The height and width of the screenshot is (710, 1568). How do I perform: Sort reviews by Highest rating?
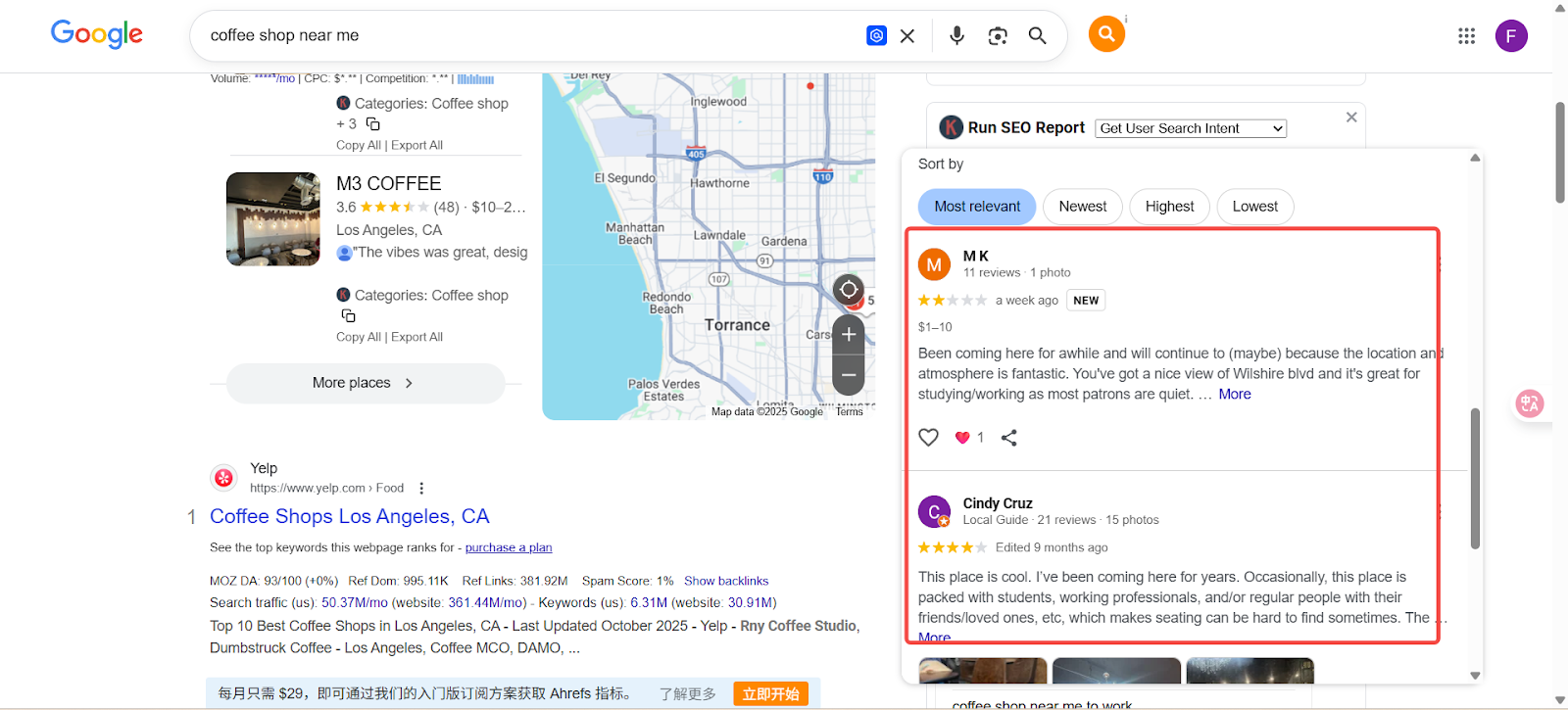click(x=1169, y=207)
